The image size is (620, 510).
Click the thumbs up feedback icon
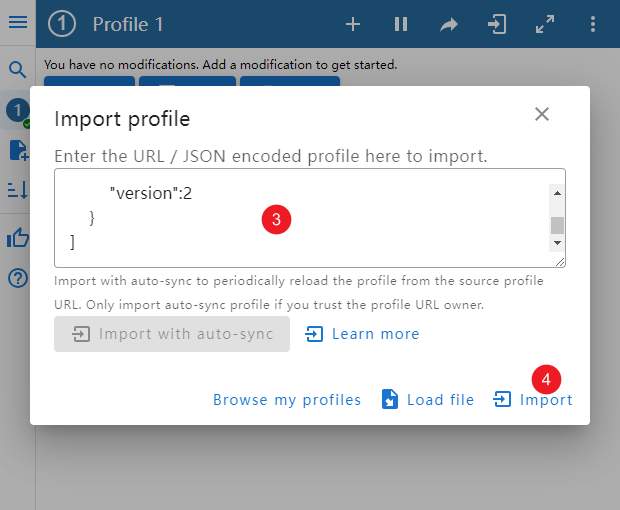click(x=18, y=238)
